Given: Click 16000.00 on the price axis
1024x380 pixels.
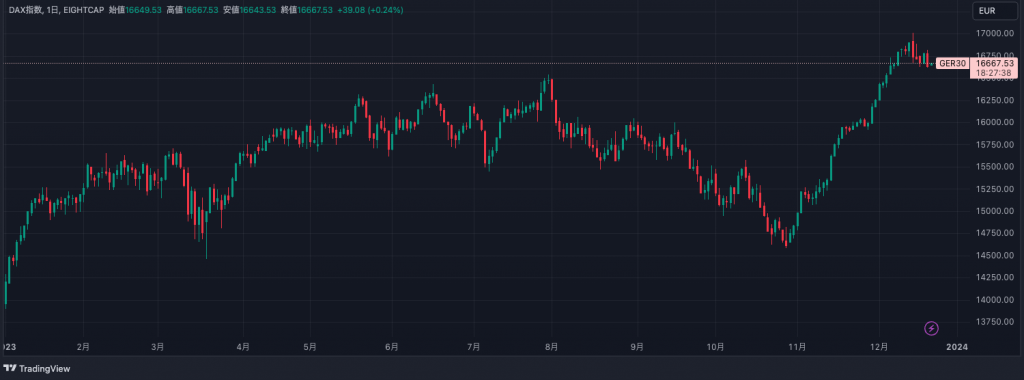Looking at the screenshot, I should click(995, 122).
